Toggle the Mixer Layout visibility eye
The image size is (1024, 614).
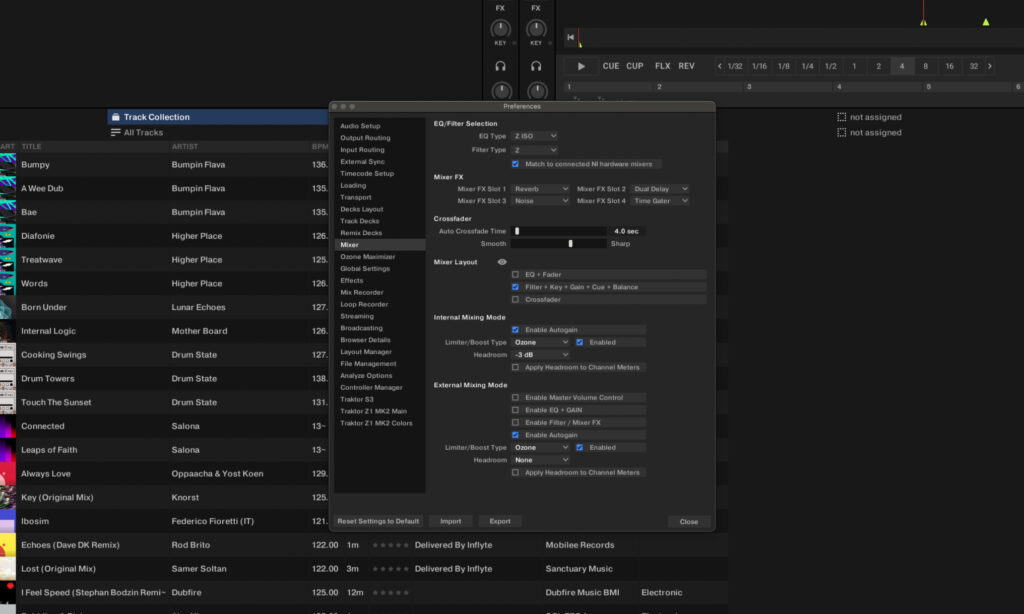click(x=500, y=261)
